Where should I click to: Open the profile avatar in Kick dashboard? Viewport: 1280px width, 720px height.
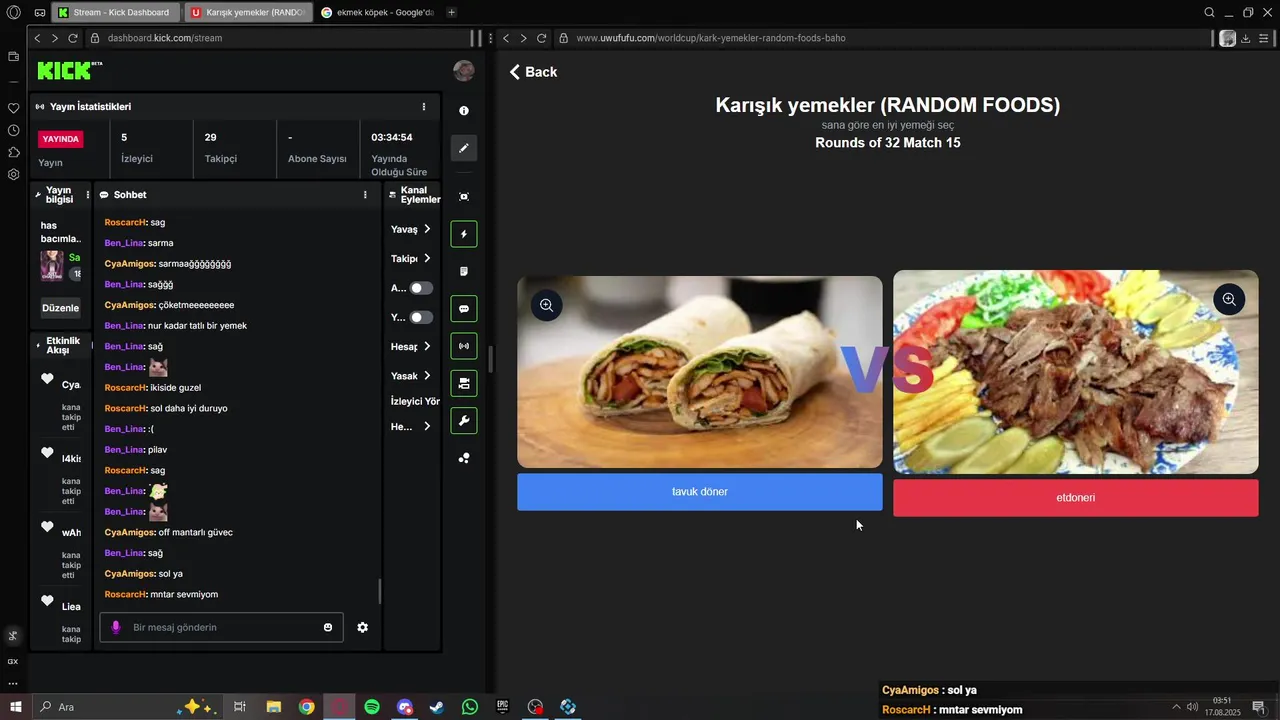464,70
